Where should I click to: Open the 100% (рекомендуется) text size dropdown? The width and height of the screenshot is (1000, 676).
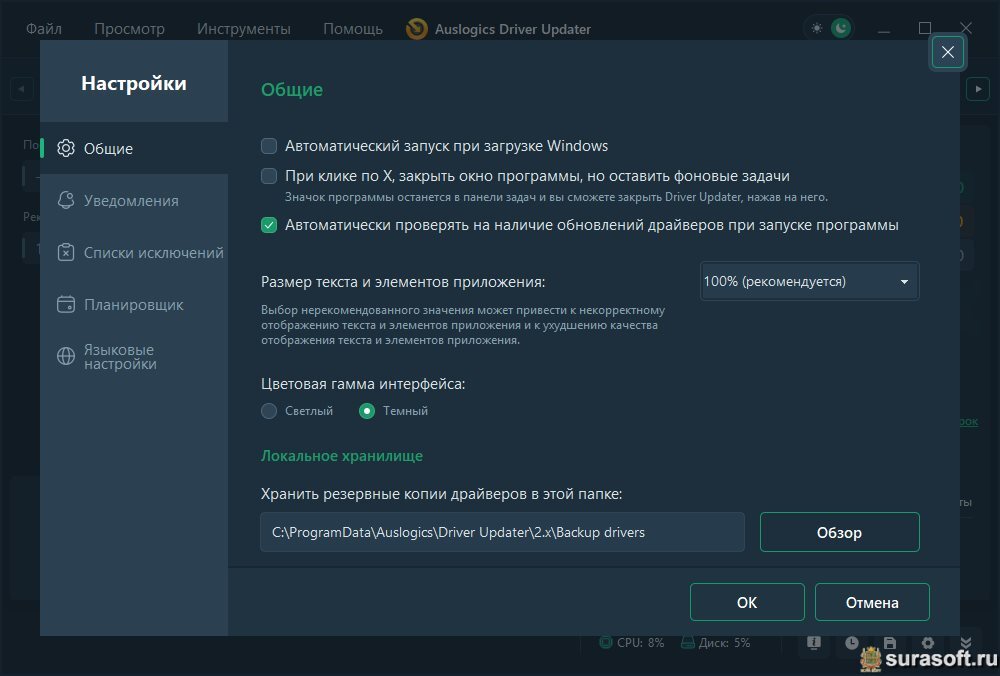(x=808, y=282)
